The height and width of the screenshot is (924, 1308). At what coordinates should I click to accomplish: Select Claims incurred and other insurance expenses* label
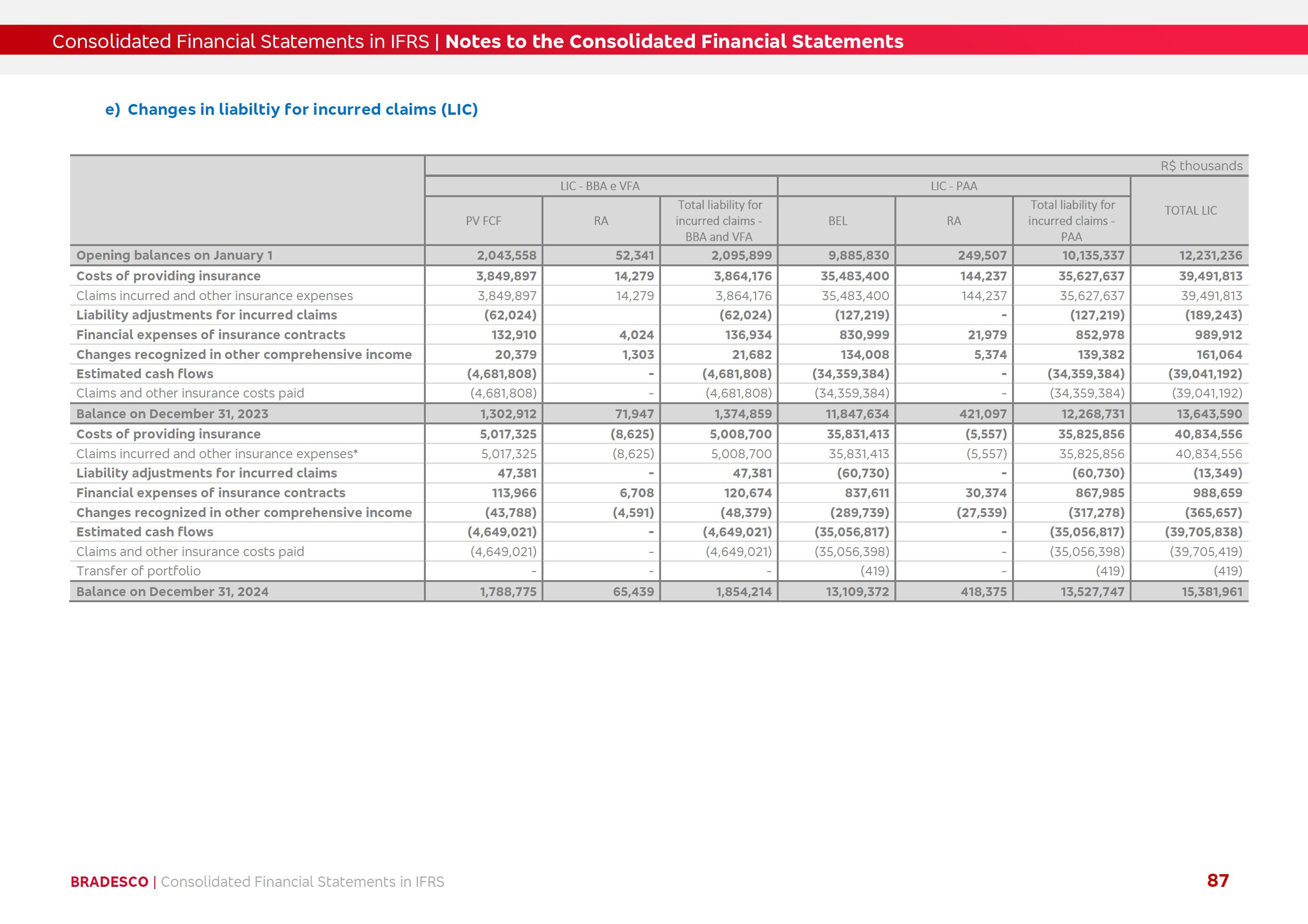217,454
